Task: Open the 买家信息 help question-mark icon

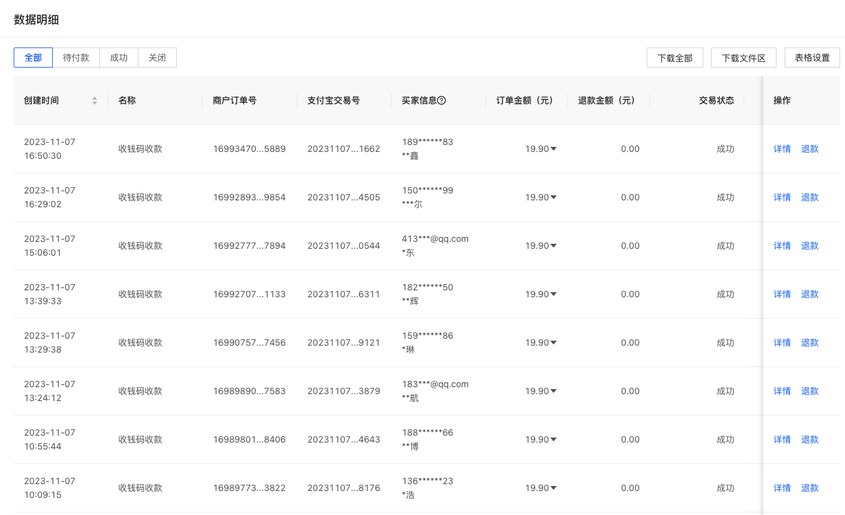Action: pyautogui.click(x=441, y=100)
